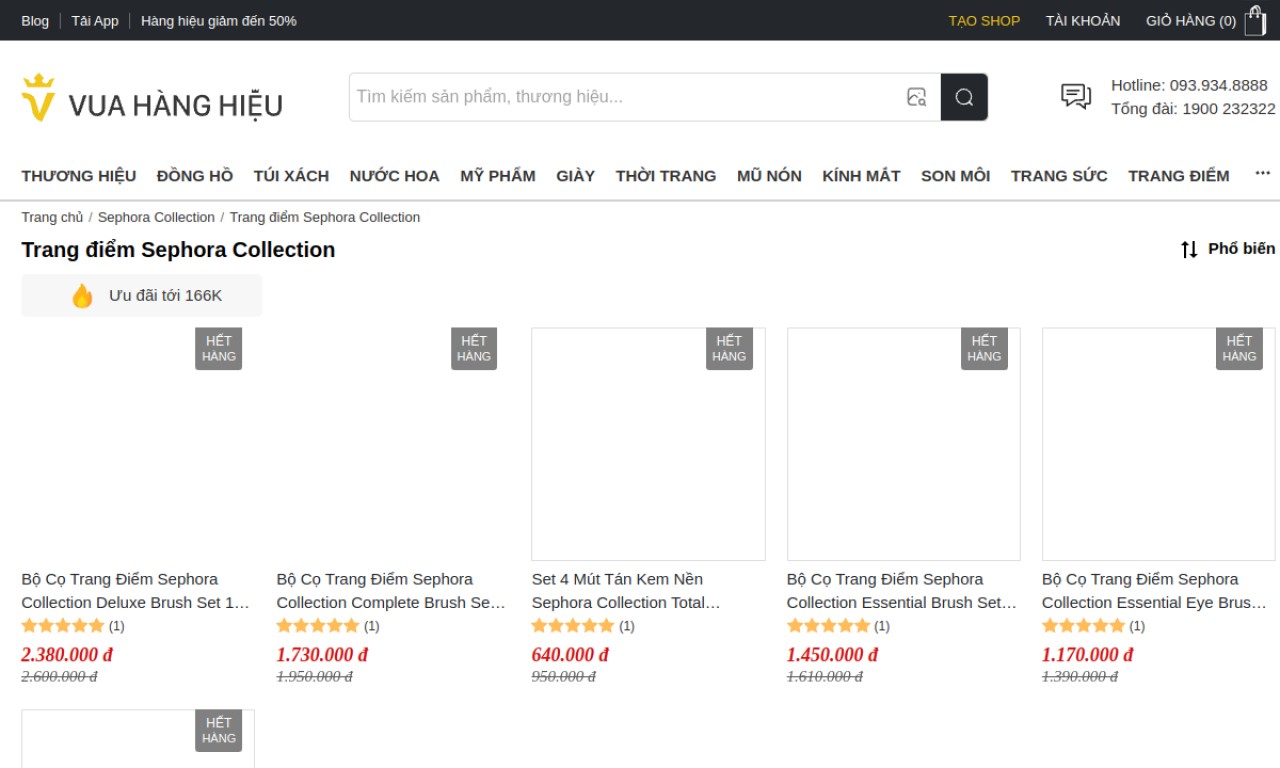Open the Phổ biến sort dropdown
Viewport: 1280px width, 768px height.
pyautogui.click(x=1241, y=248)
